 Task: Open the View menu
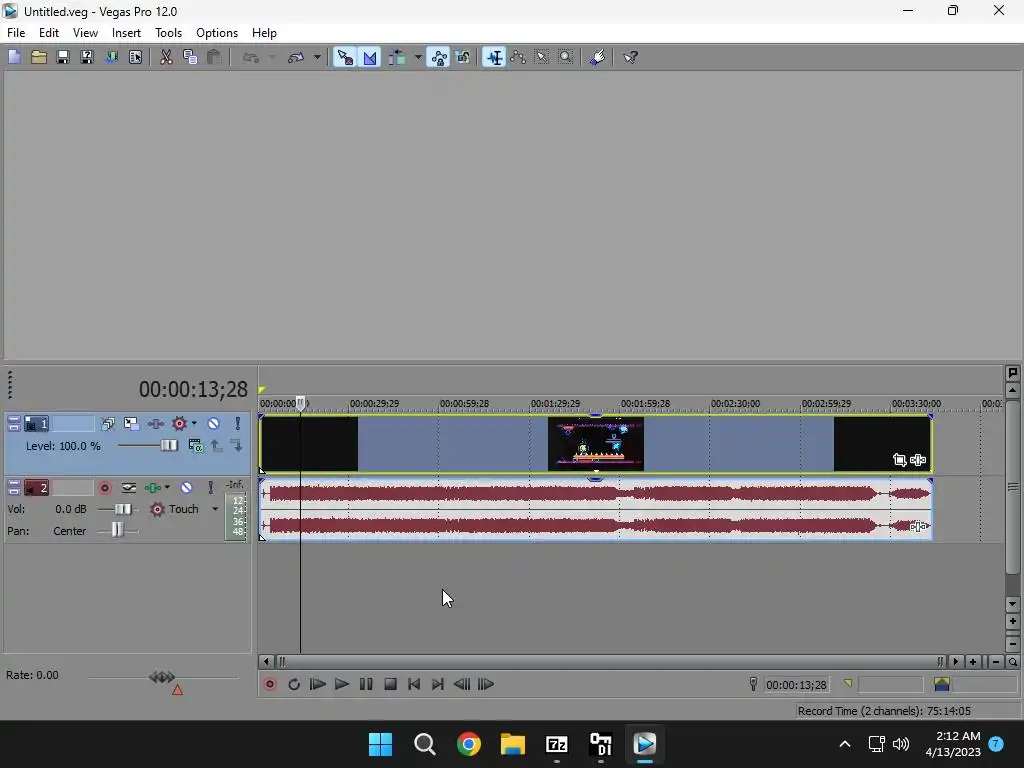85,33
